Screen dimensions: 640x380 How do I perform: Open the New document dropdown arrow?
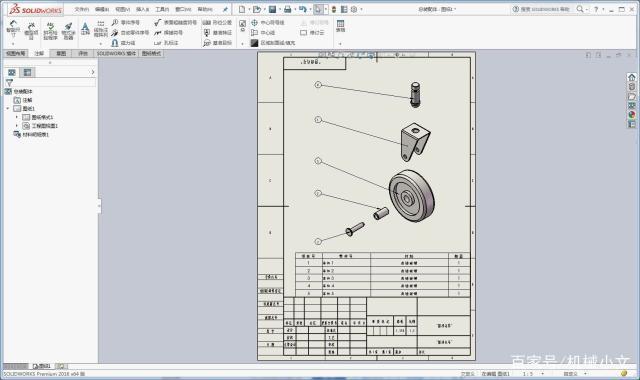[x=249, y=9]
